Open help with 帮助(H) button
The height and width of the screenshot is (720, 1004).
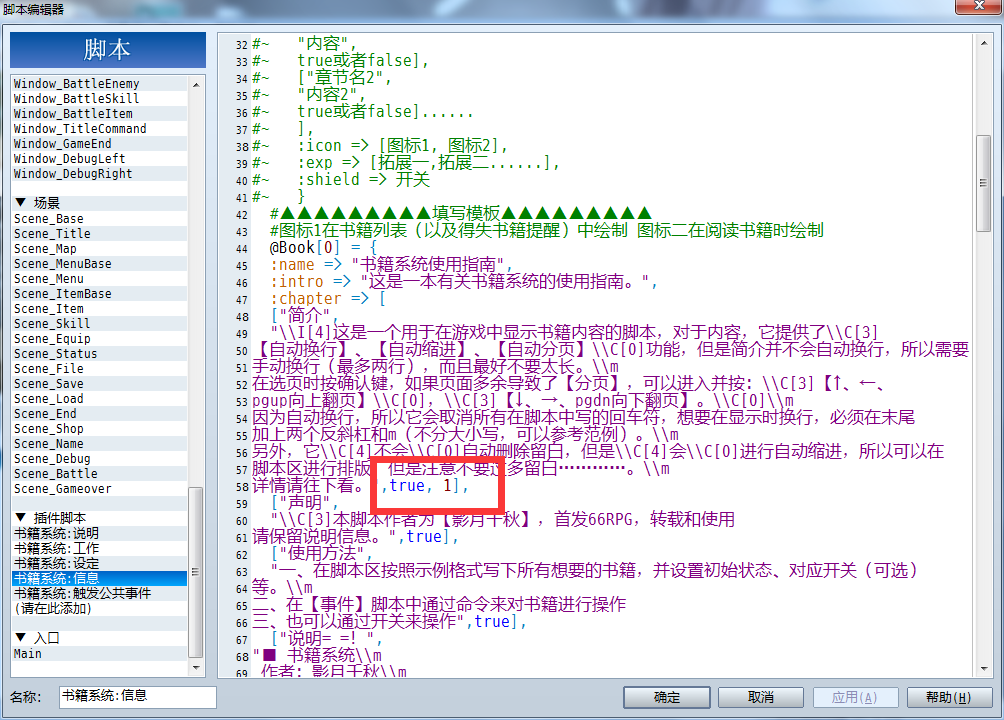click(x=949, y=697)
